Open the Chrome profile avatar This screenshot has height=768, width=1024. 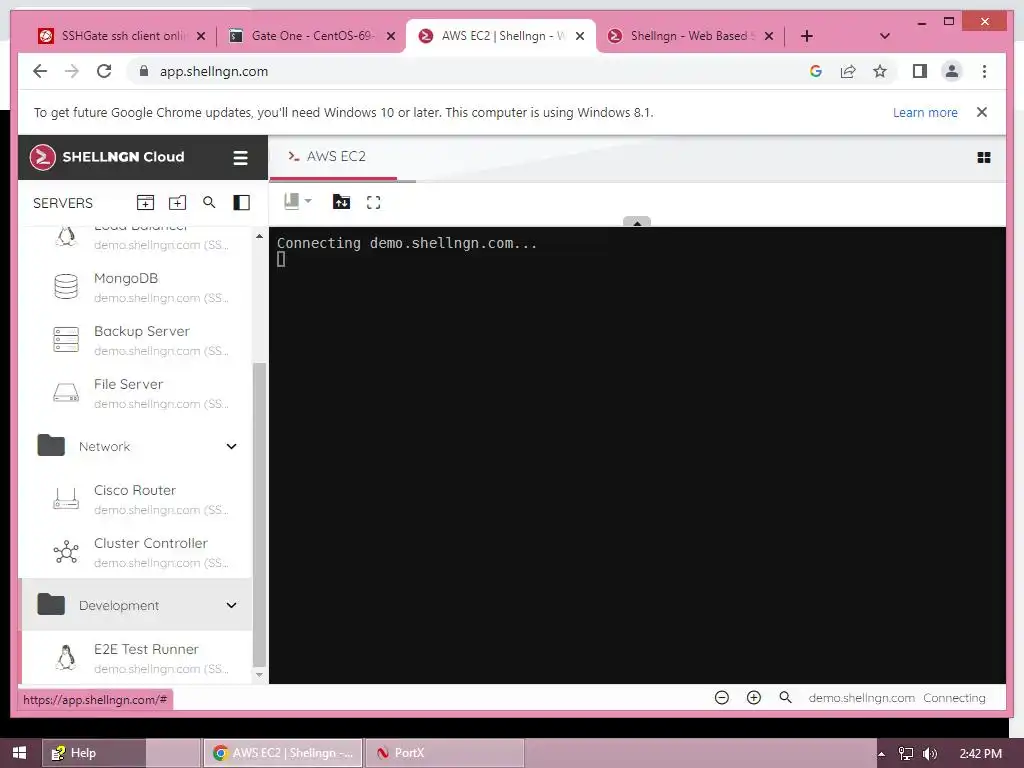tap(952, 71)
